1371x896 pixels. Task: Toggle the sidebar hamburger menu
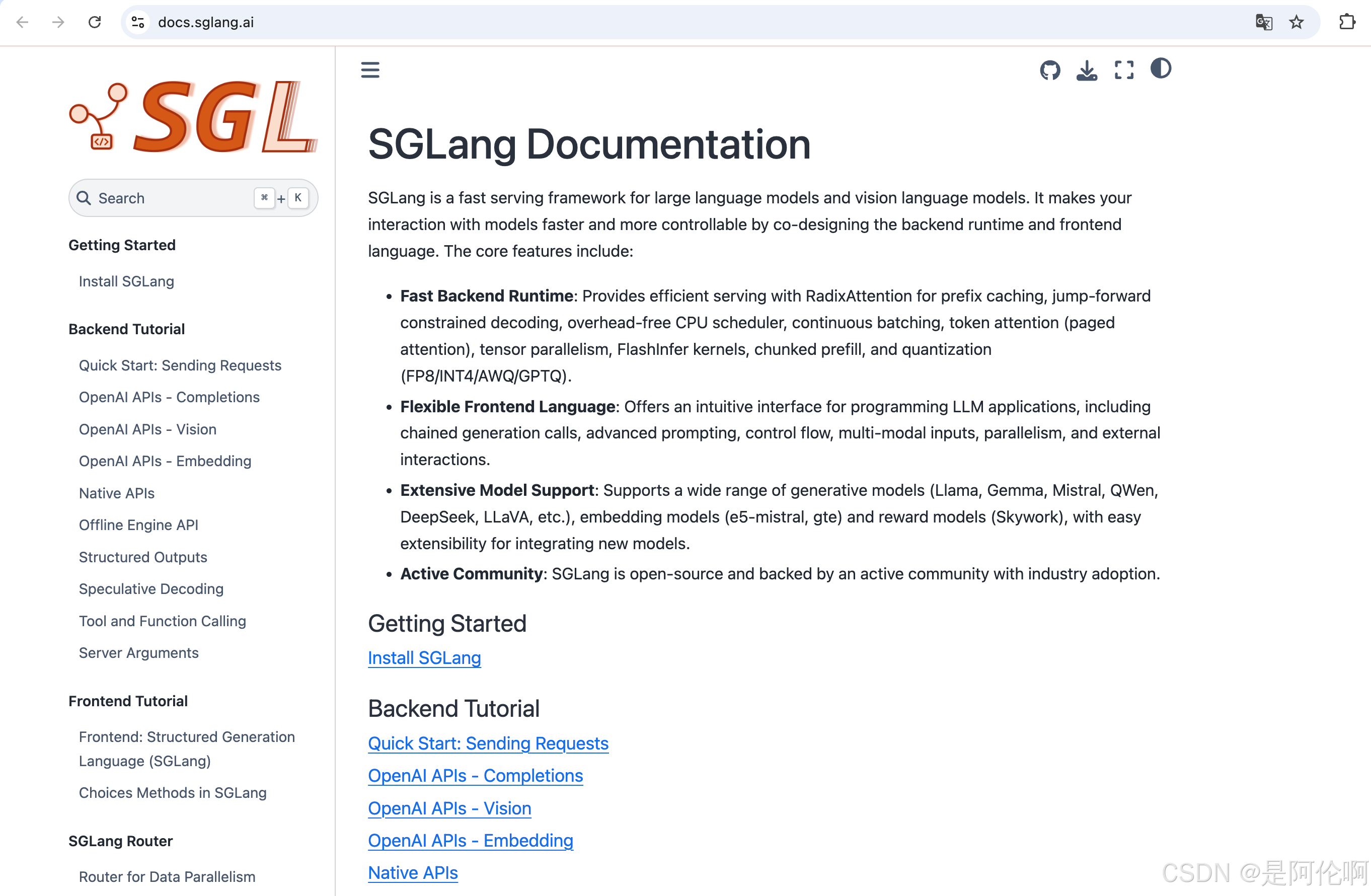pos(370,70)
